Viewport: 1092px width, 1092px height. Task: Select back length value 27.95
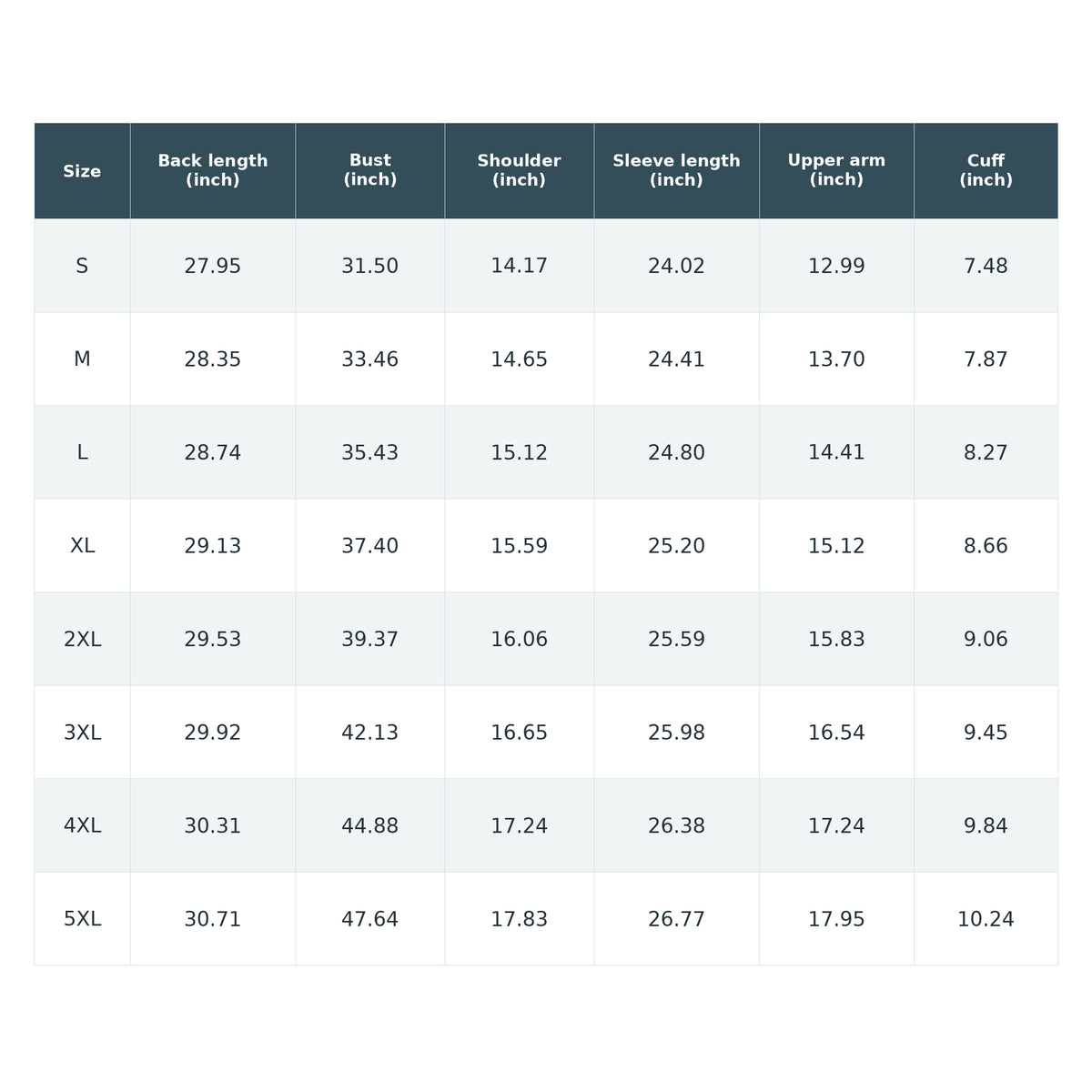click(x=213, y=267)
